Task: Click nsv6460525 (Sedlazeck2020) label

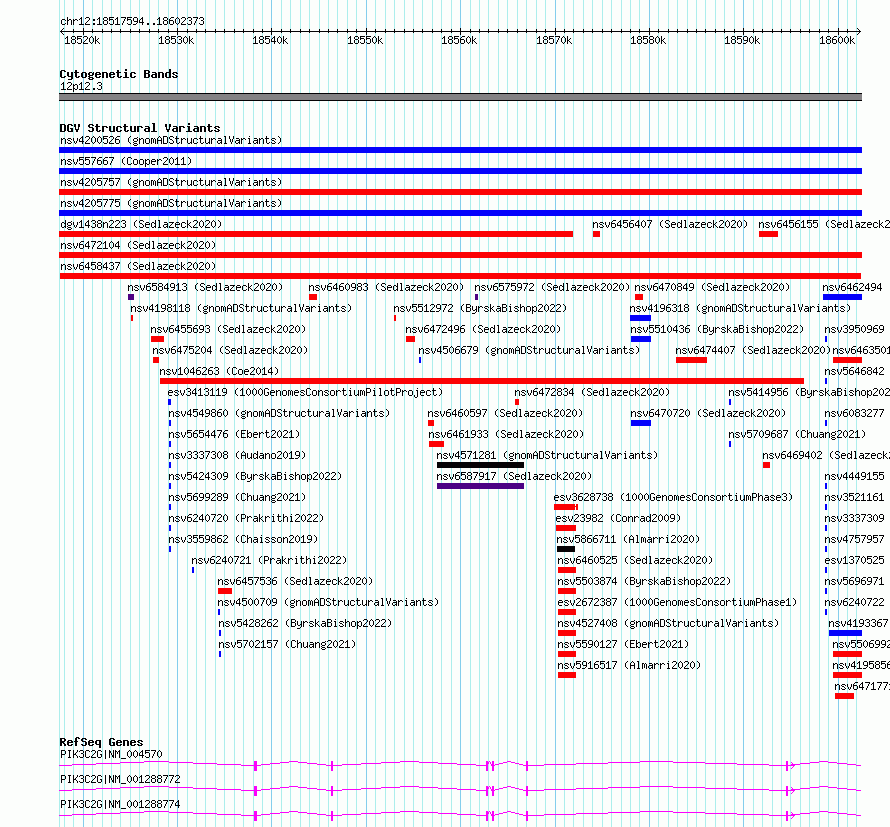Action: point(635,560)
